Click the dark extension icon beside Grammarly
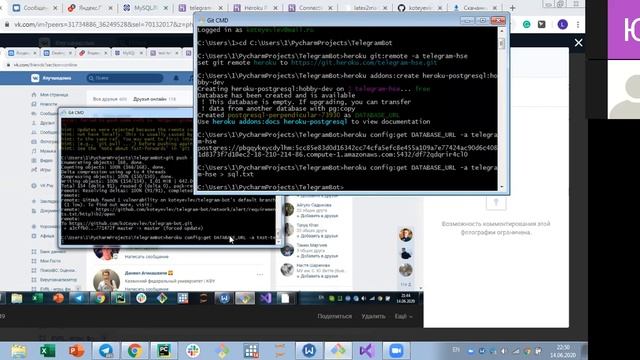 pyautogui.click(x=542, y=24)
